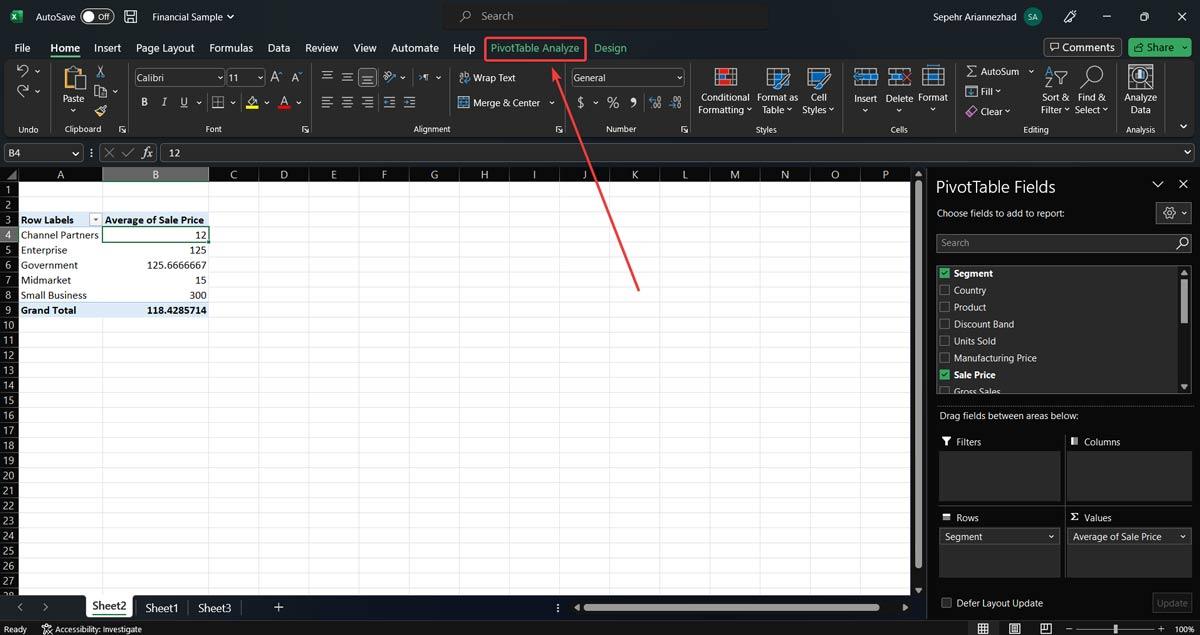
Task: Click the Paste clipboard icon
Action: [73, 79]
